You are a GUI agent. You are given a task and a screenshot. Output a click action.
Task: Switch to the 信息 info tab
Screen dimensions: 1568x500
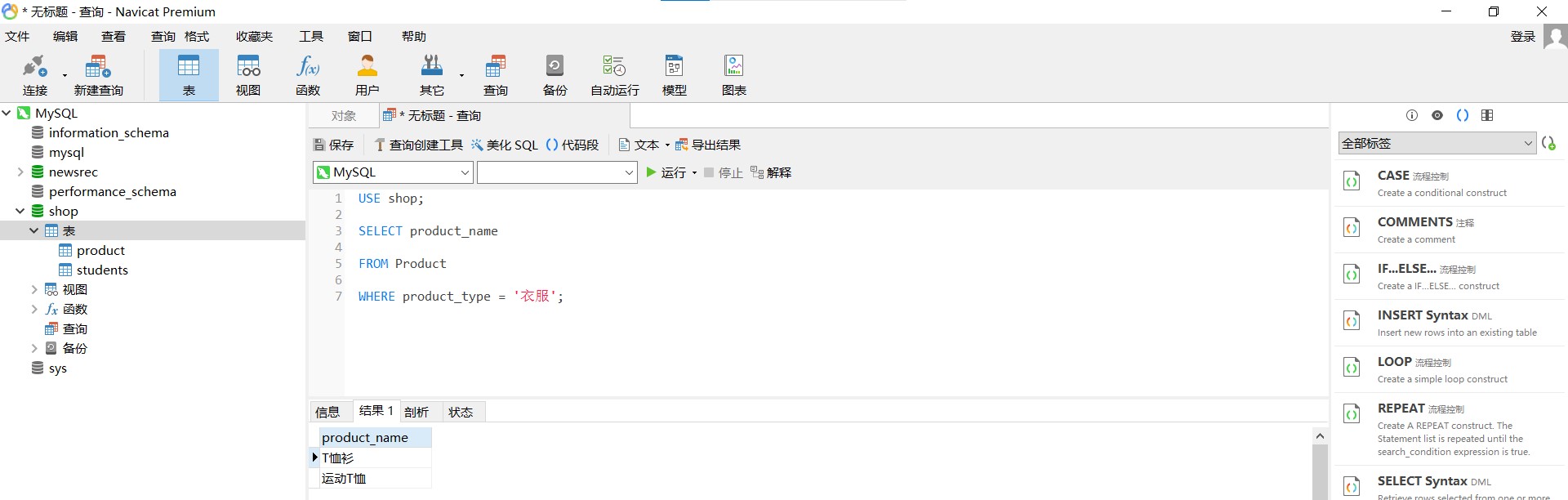pyautogui.click(x=327, y=412)
